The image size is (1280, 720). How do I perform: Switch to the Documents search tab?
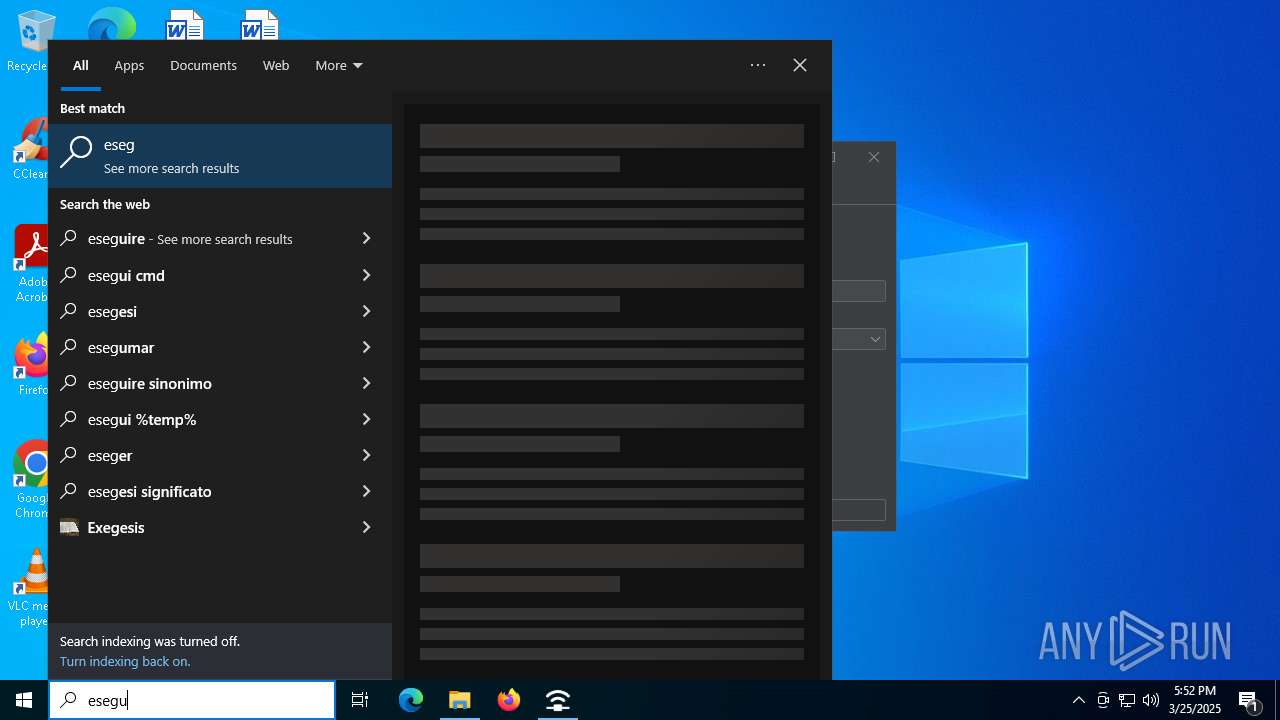point(203,65)
